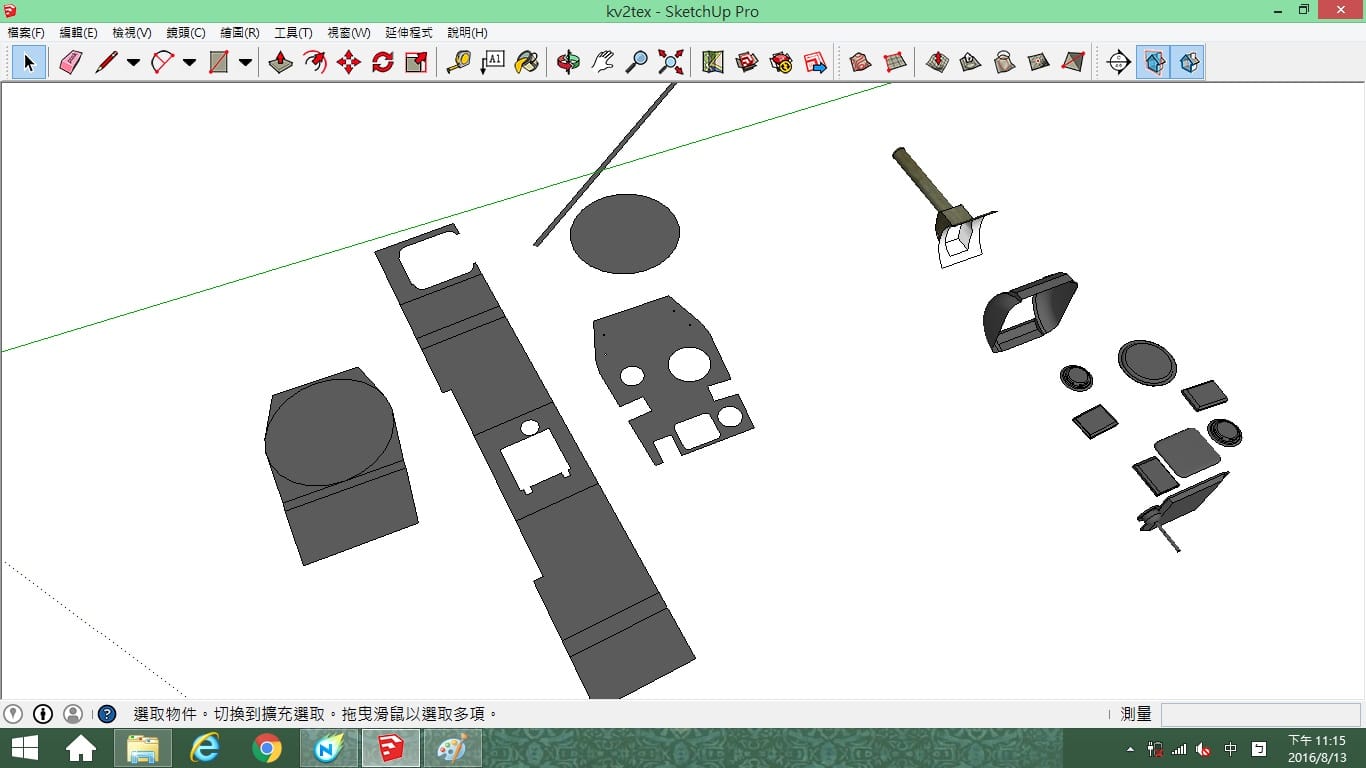Choose the Select arrow tool

tap(29, 63)
